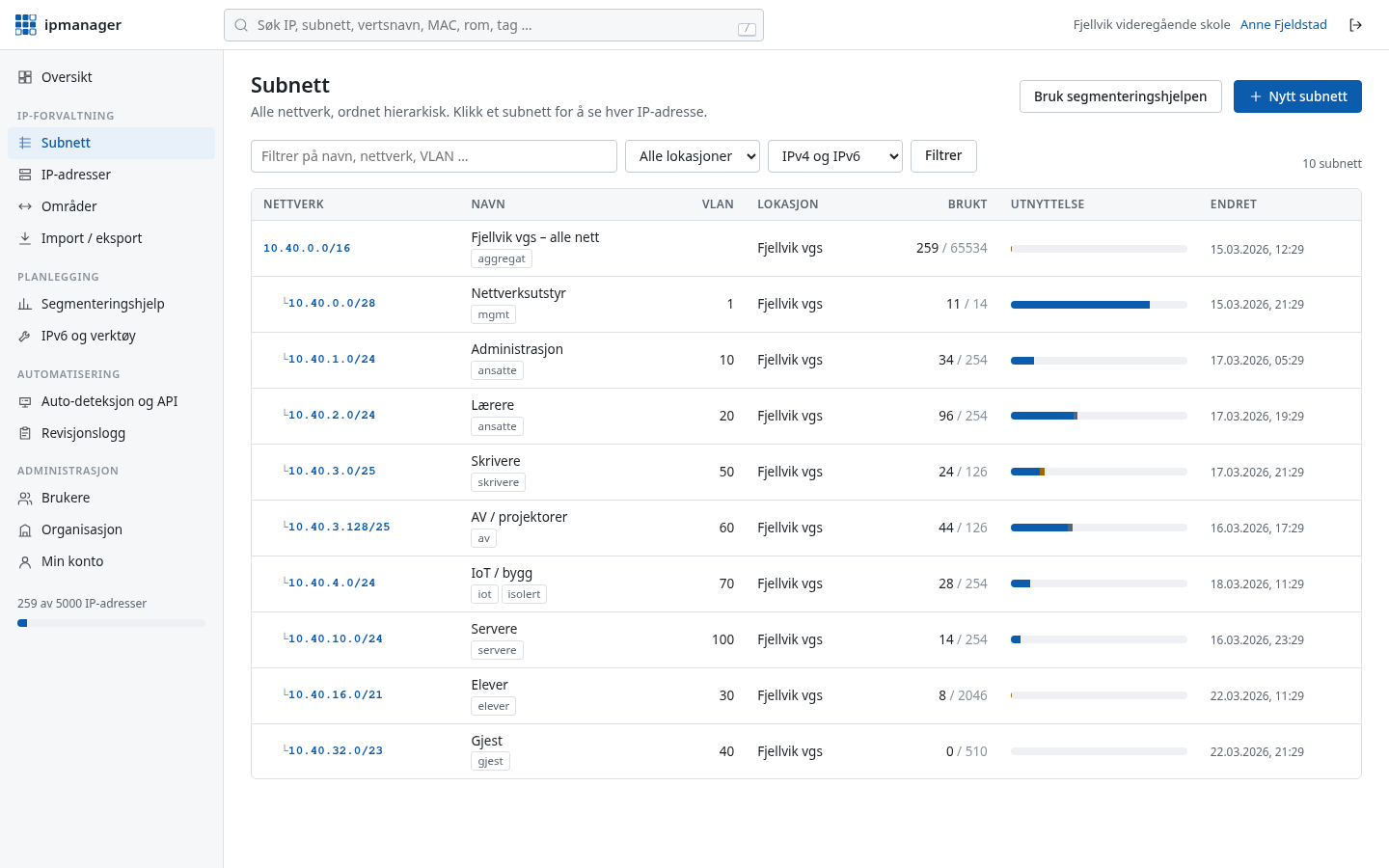Click the isolert tag on IoT / bygg
The width and height of the screenshot is (1389, 868).
coord(524,594)
